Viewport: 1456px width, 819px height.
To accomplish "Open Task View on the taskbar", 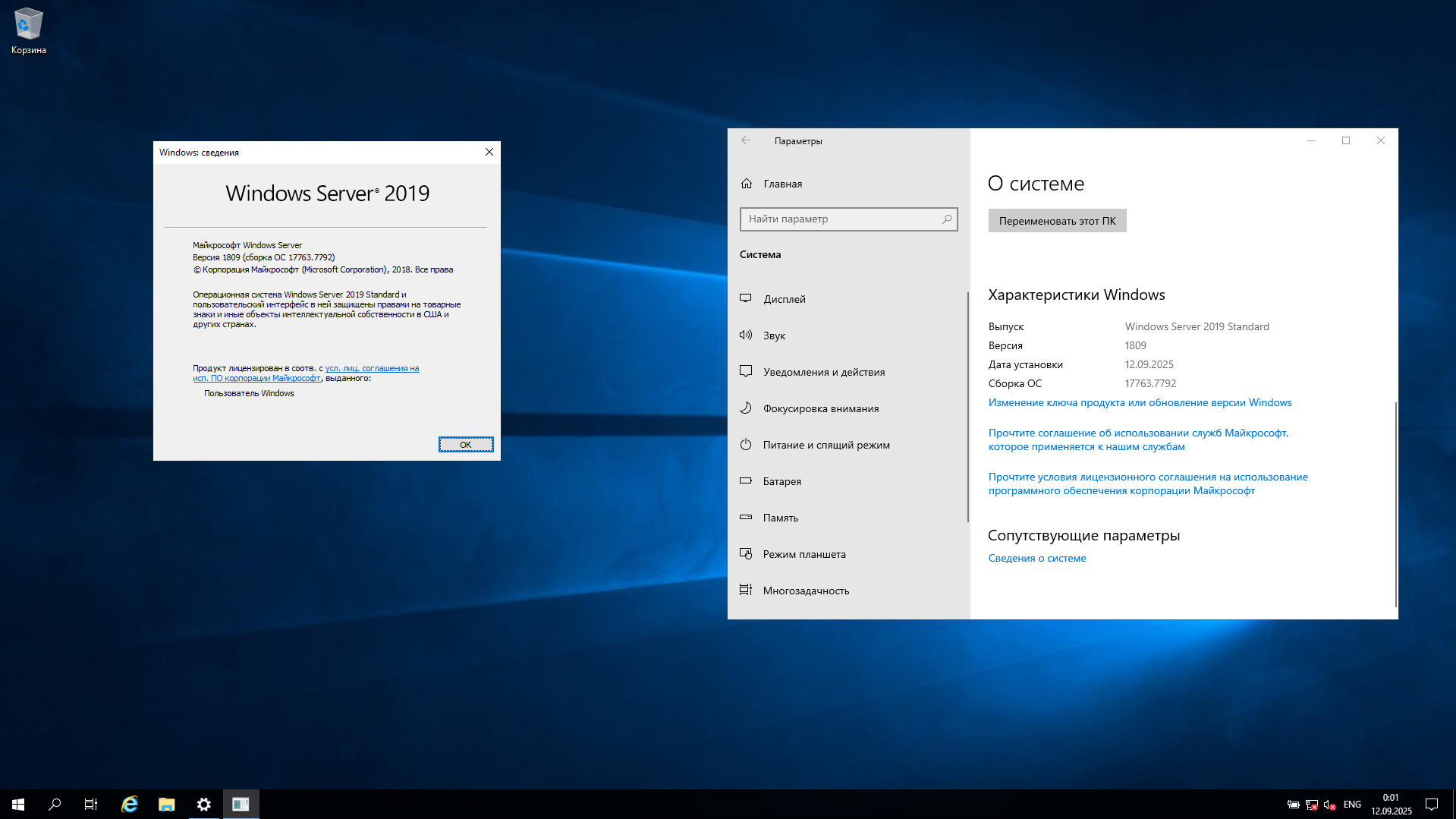I will click(91, 805).
